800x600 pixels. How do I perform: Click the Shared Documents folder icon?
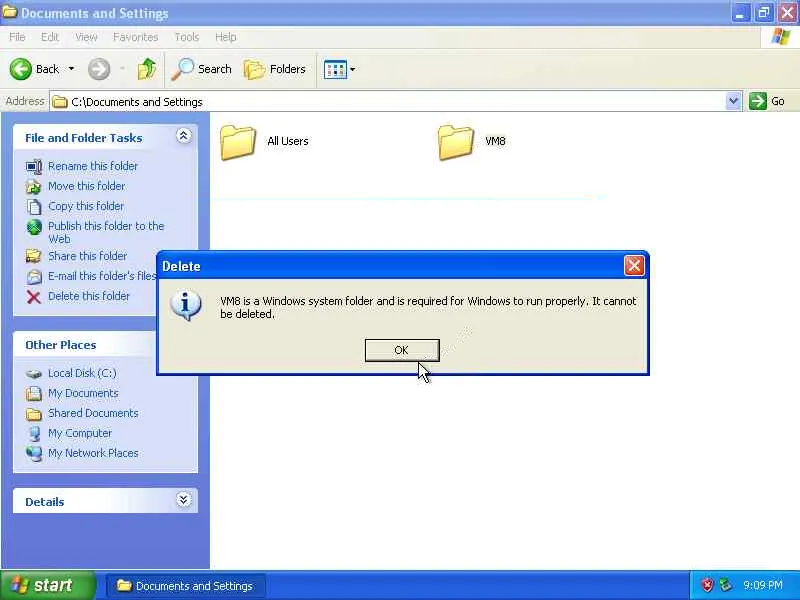34,414
